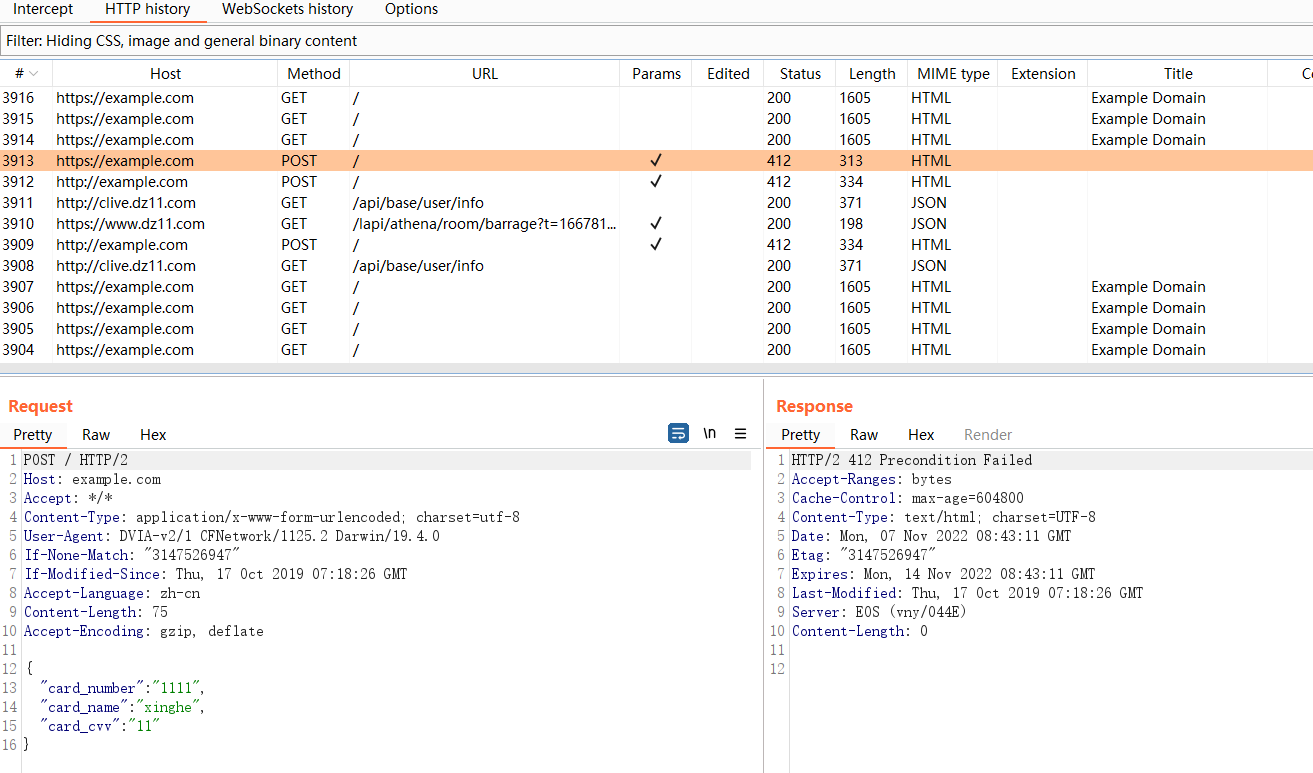
Task: Click the history table horizontal scrollbar
Action: (x=656, y=368)
